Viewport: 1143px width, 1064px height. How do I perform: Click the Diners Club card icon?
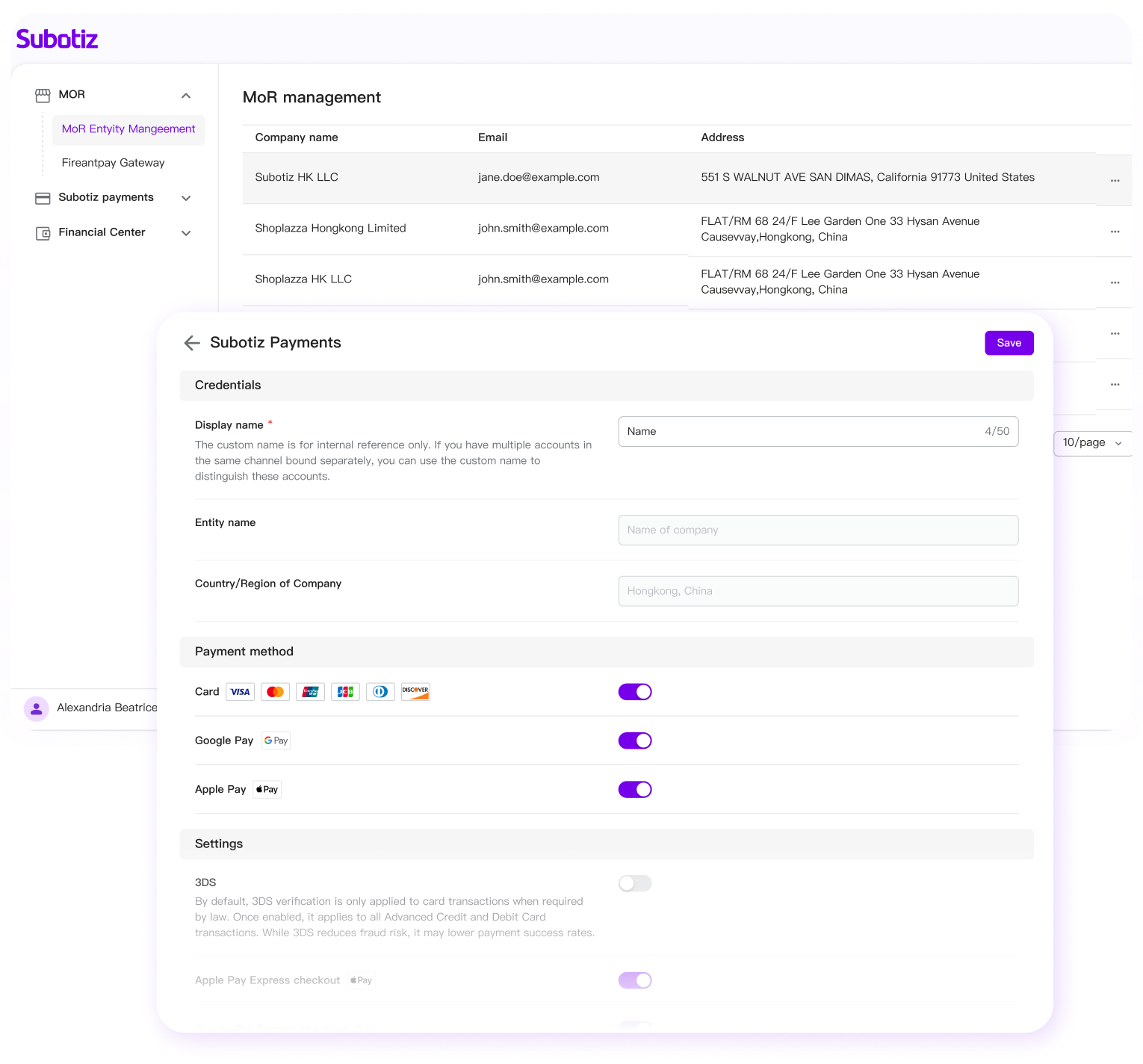pyautogui.click(x=380, y=692)
